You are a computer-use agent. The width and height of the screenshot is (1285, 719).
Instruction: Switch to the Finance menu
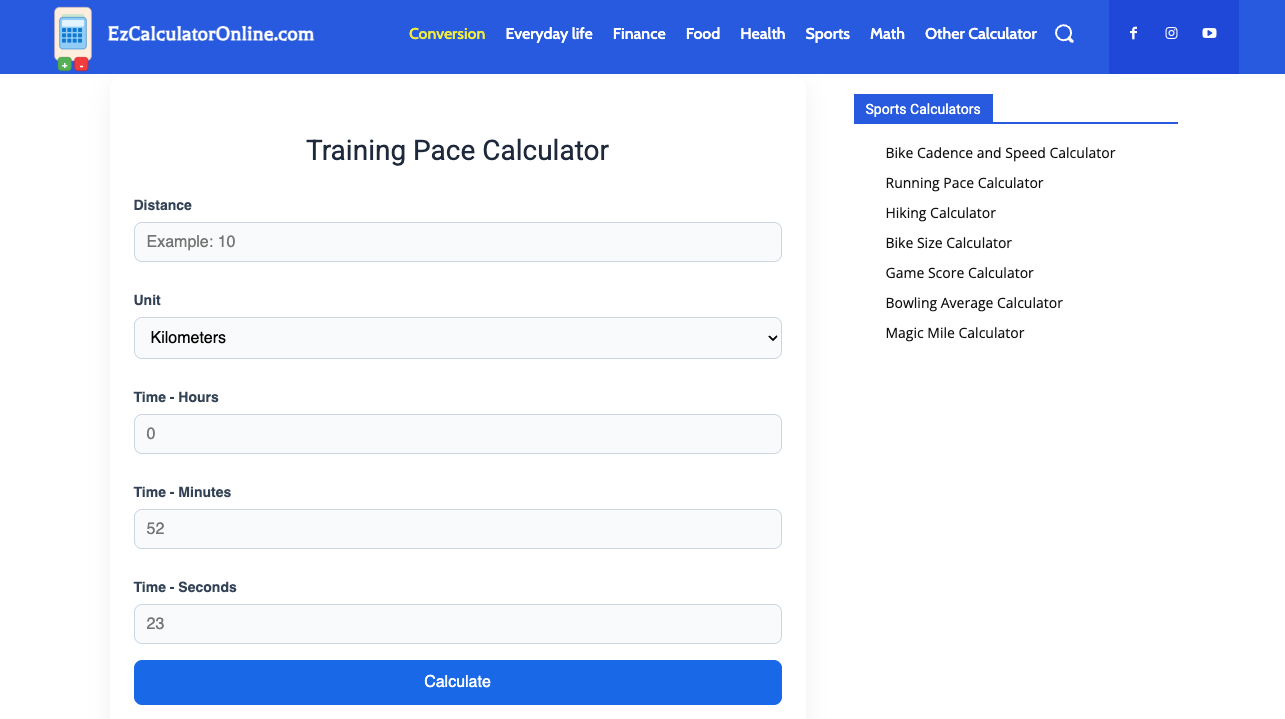point(639,33)
